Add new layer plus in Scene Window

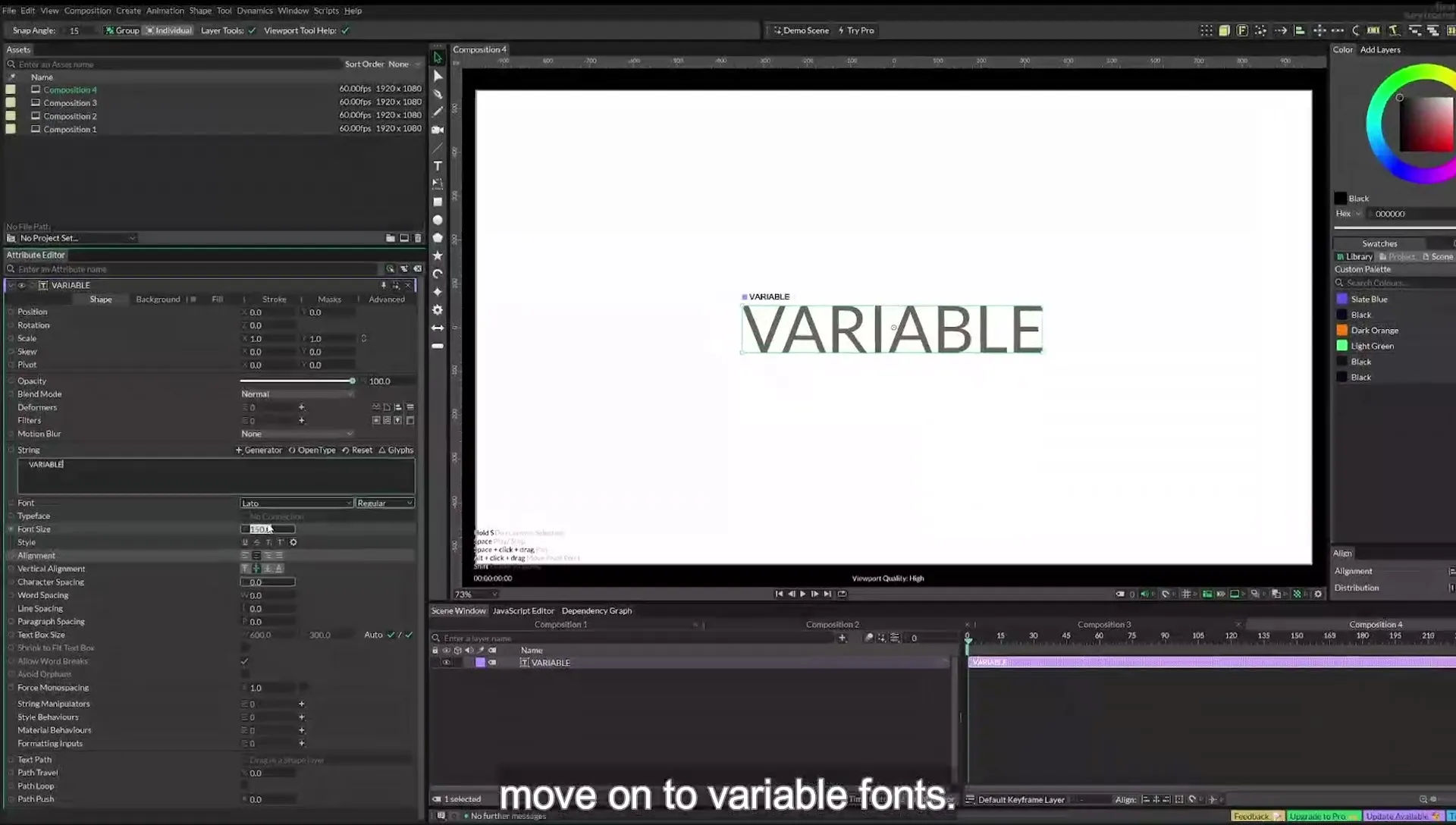coord(842,638)
